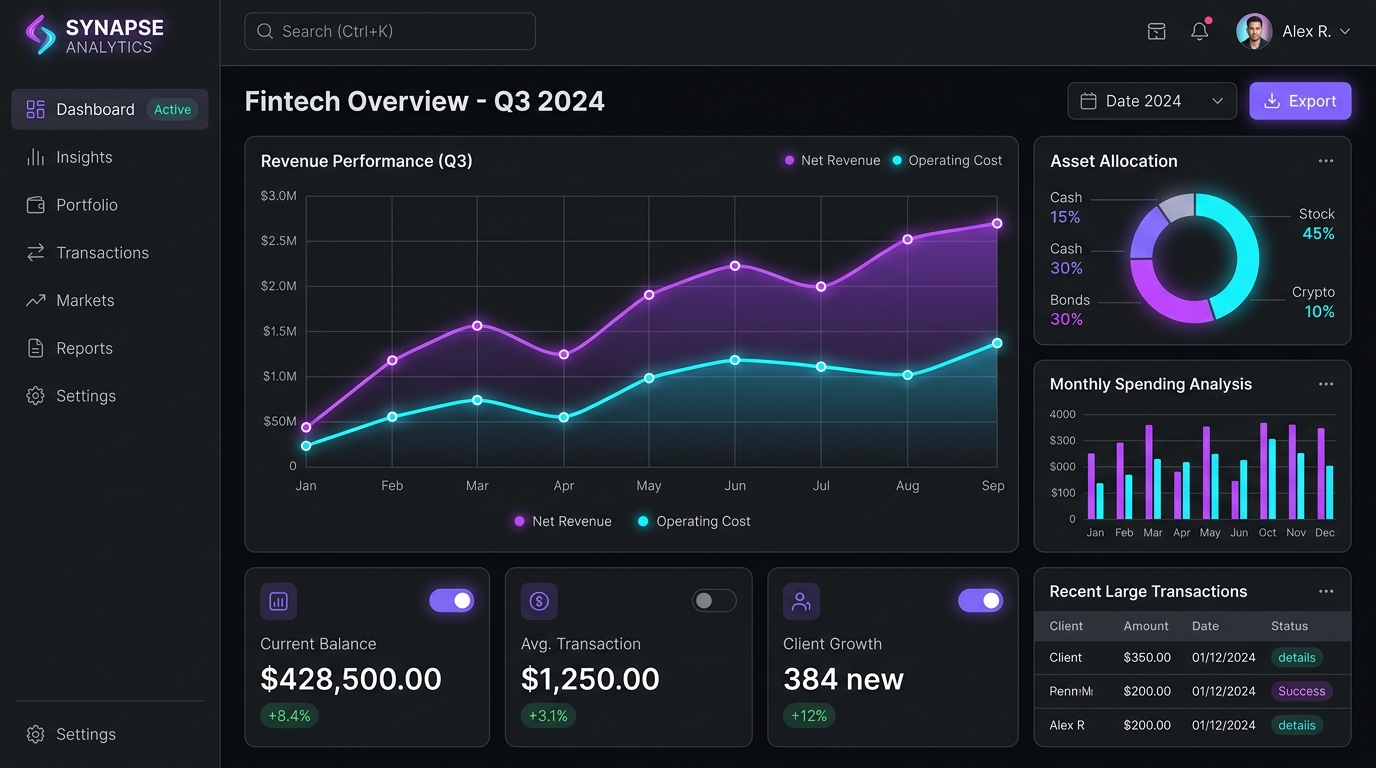This screenshot has width=1376, height=768.
Task: Click Alex R. profile avatar
Action: pos(1254,31)
